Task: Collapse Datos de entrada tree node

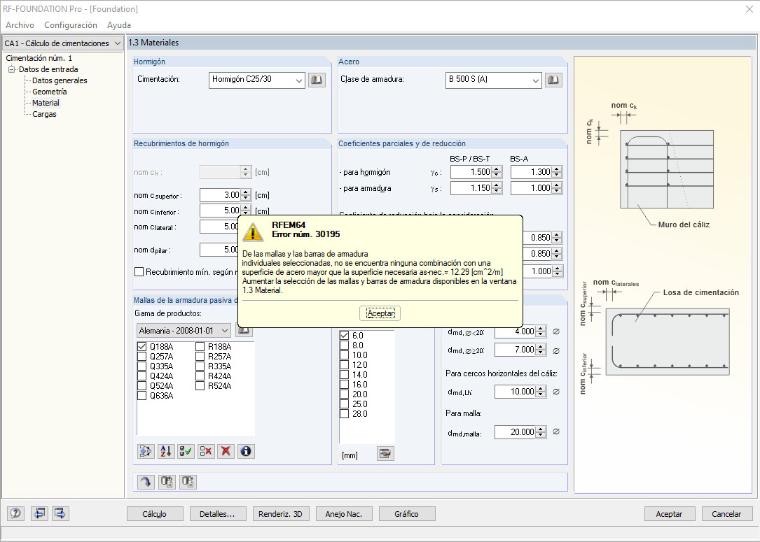Action: point(12,69)
